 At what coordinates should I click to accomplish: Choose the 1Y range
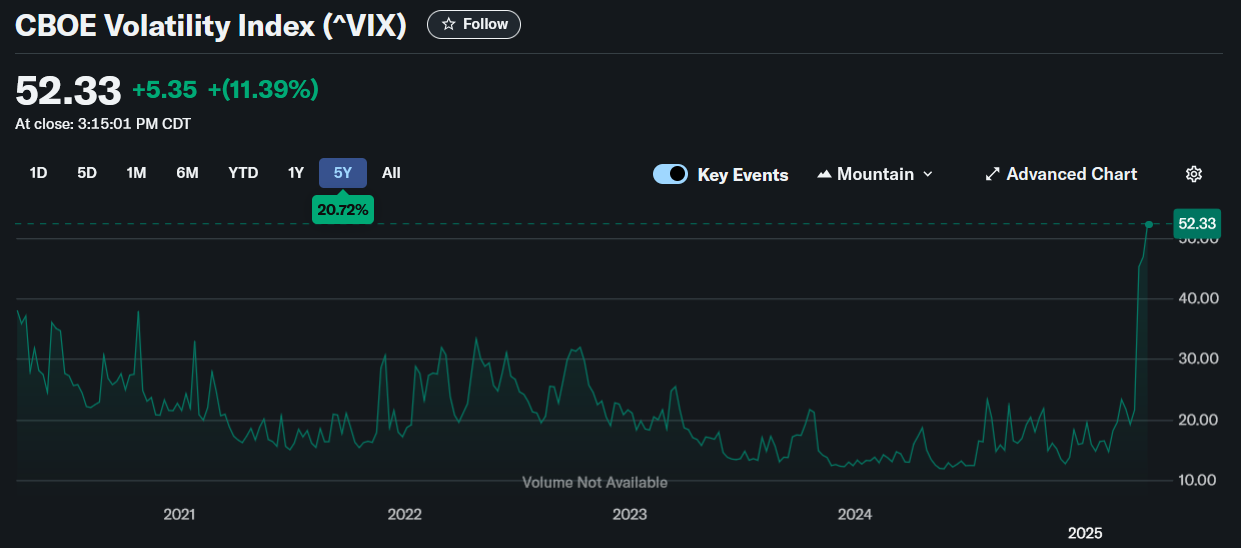296,173
